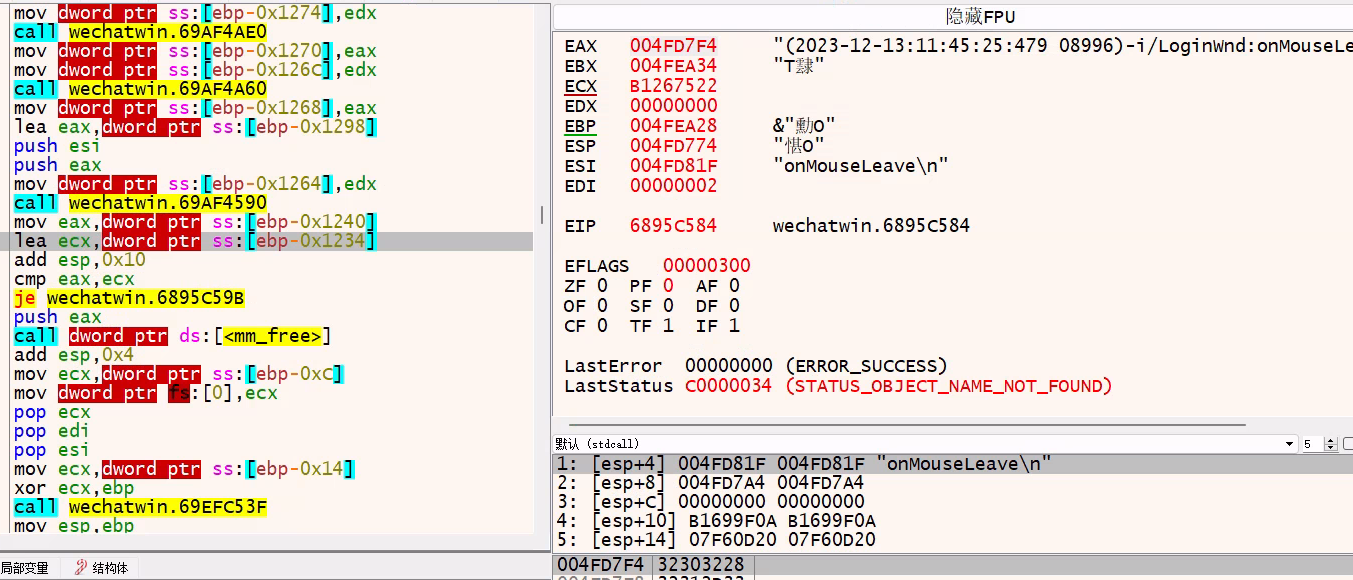Viewport: 1353px width, 580px height.
Task: Click the struct icon on the 结构体 tab
Action: coord(81,568)
